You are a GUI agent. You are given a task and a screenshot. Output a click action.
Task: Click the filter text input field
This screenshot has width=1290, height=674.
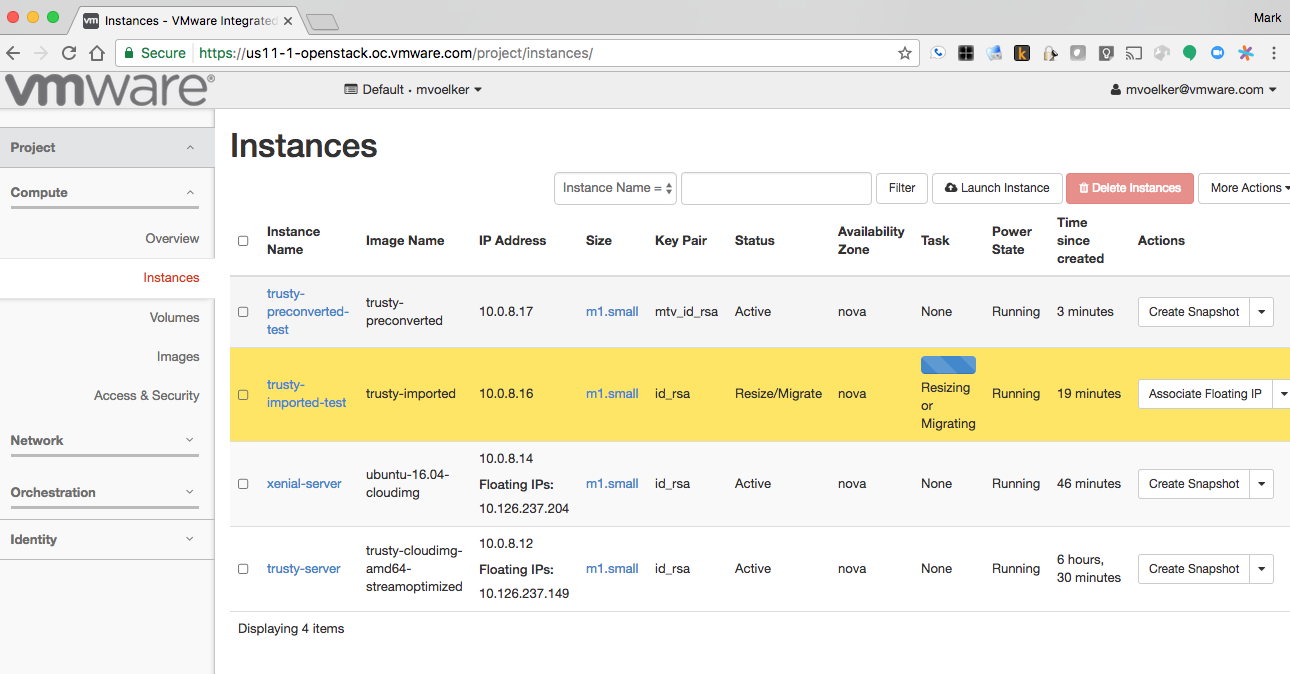pyautogui.click(x=776, y=188)
